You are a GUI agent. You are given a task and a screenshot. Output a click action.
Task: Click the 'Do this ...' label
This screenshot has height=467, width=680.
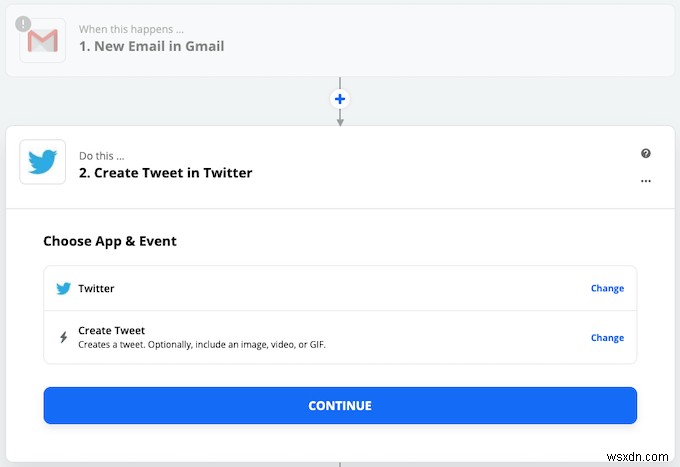[101, 155]
